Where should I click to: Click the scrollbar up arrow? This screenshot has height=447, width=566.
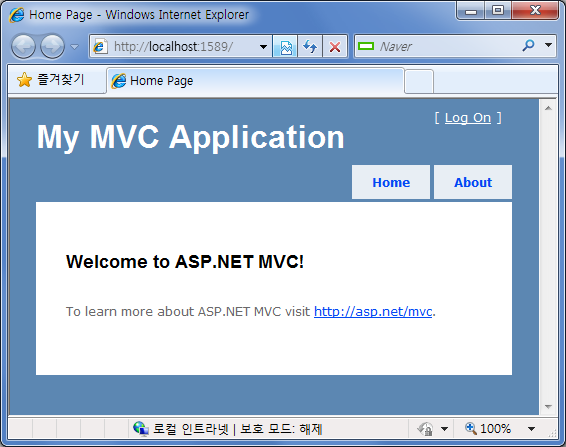click(548, 108)
